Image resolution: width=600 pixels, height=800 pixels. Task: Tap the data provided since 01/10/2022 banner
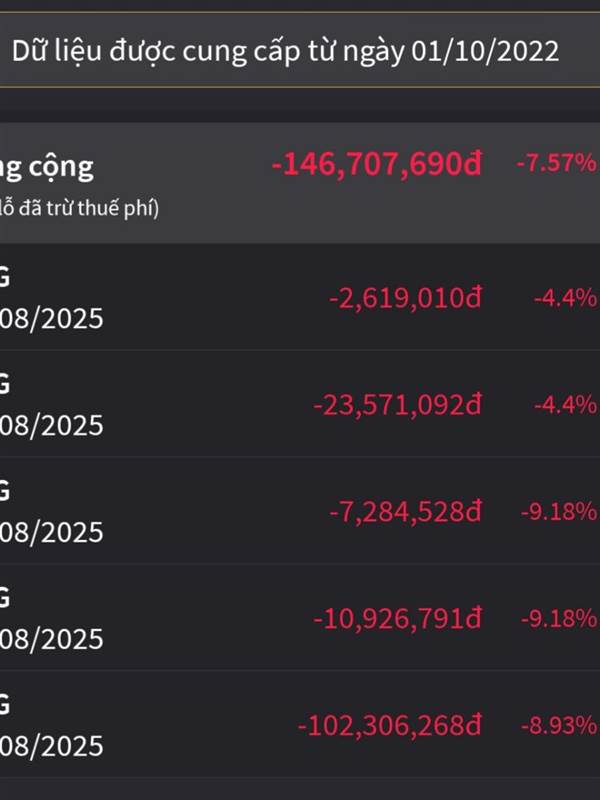(x=300, y=50)
